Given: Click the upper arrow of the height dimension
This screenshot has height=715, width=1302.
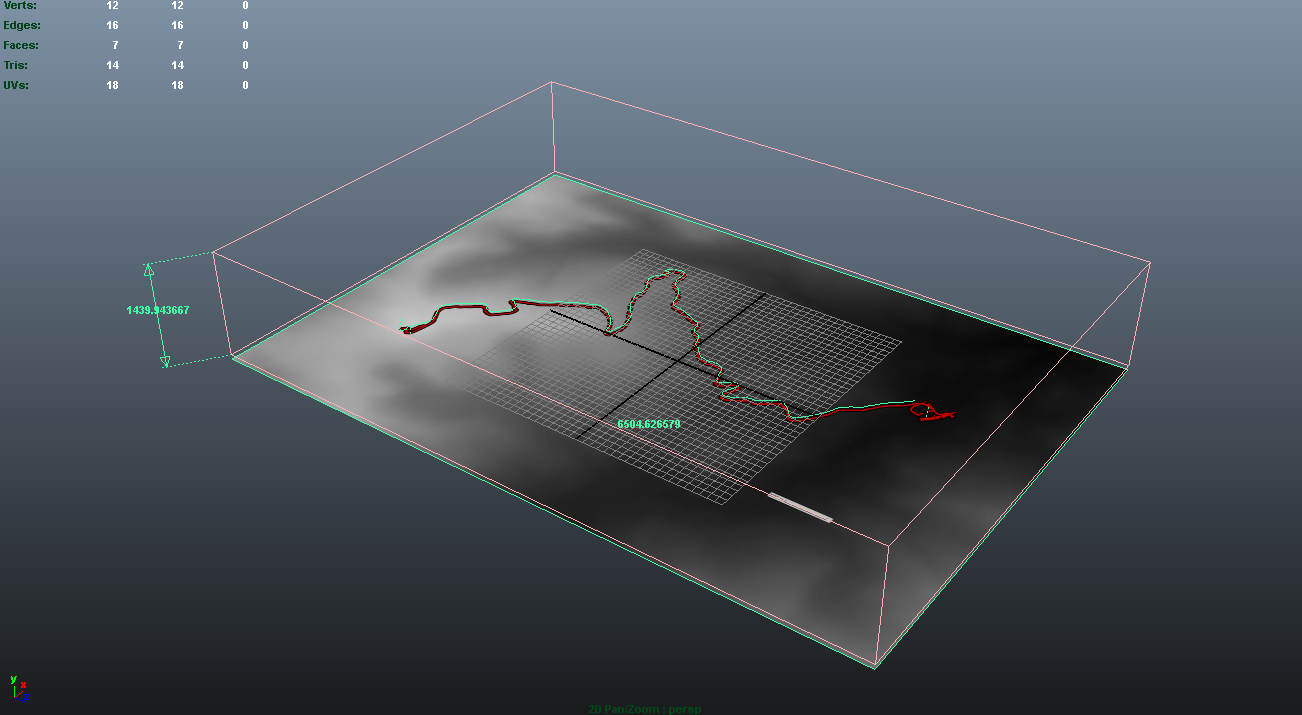Looking at the screenshot, I should pos(148,269).
